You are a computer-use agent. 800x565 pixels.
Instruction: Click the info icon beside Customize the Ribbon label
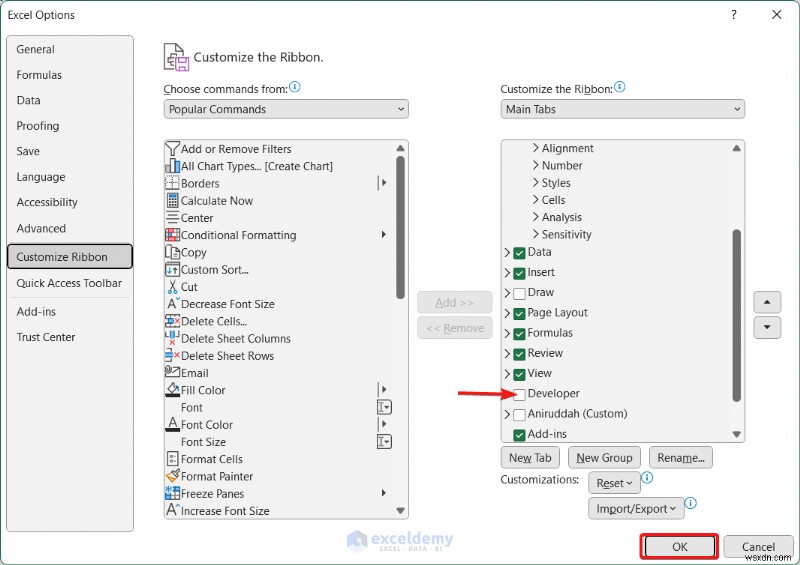click(x=619, y=87)
